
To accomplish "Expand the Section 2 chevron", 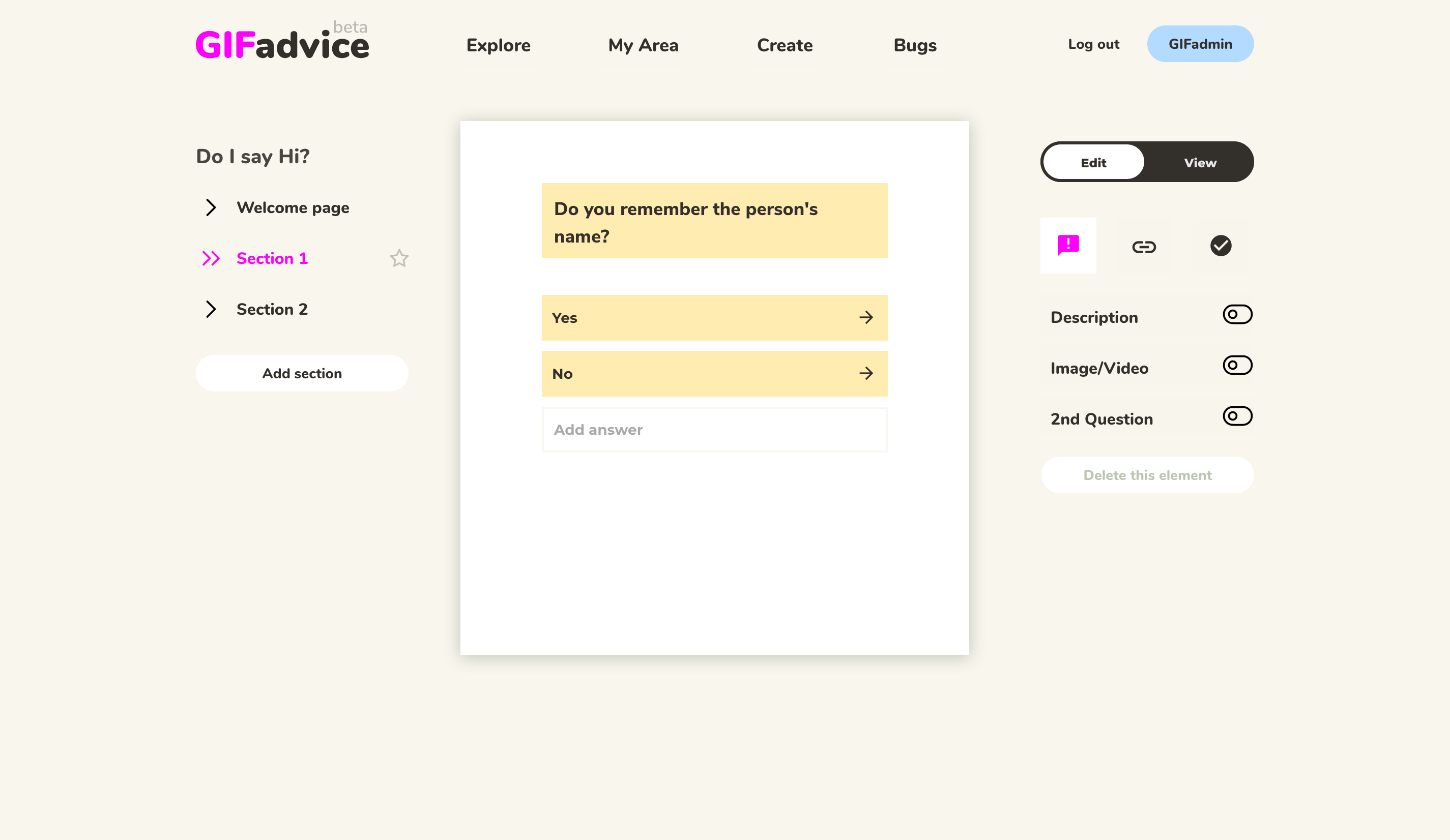I will 211,309.
